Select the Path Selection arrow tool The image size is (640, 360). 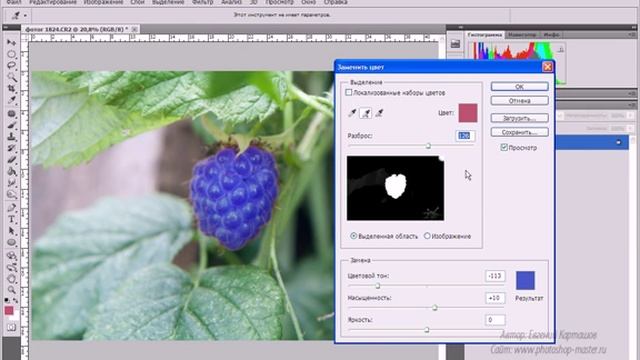11,231
